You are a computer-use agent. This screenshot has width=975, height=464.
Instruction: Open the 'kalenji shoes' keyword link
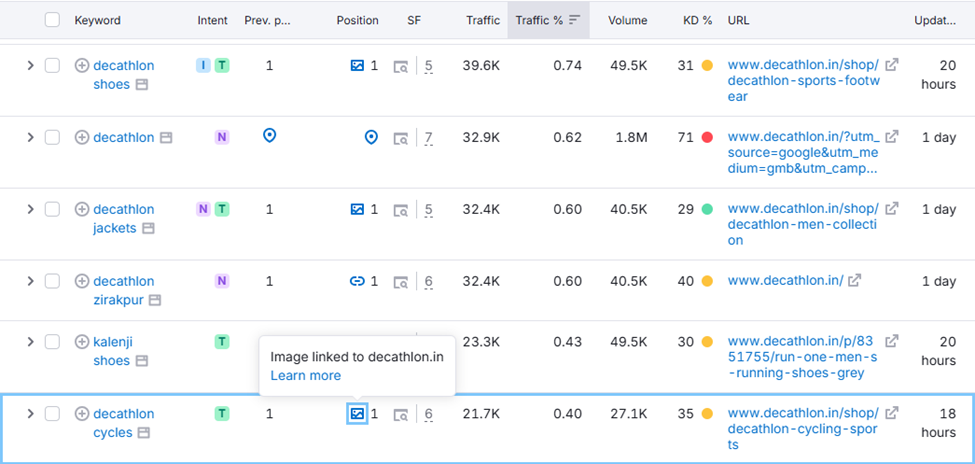click(x=113, y=351)
